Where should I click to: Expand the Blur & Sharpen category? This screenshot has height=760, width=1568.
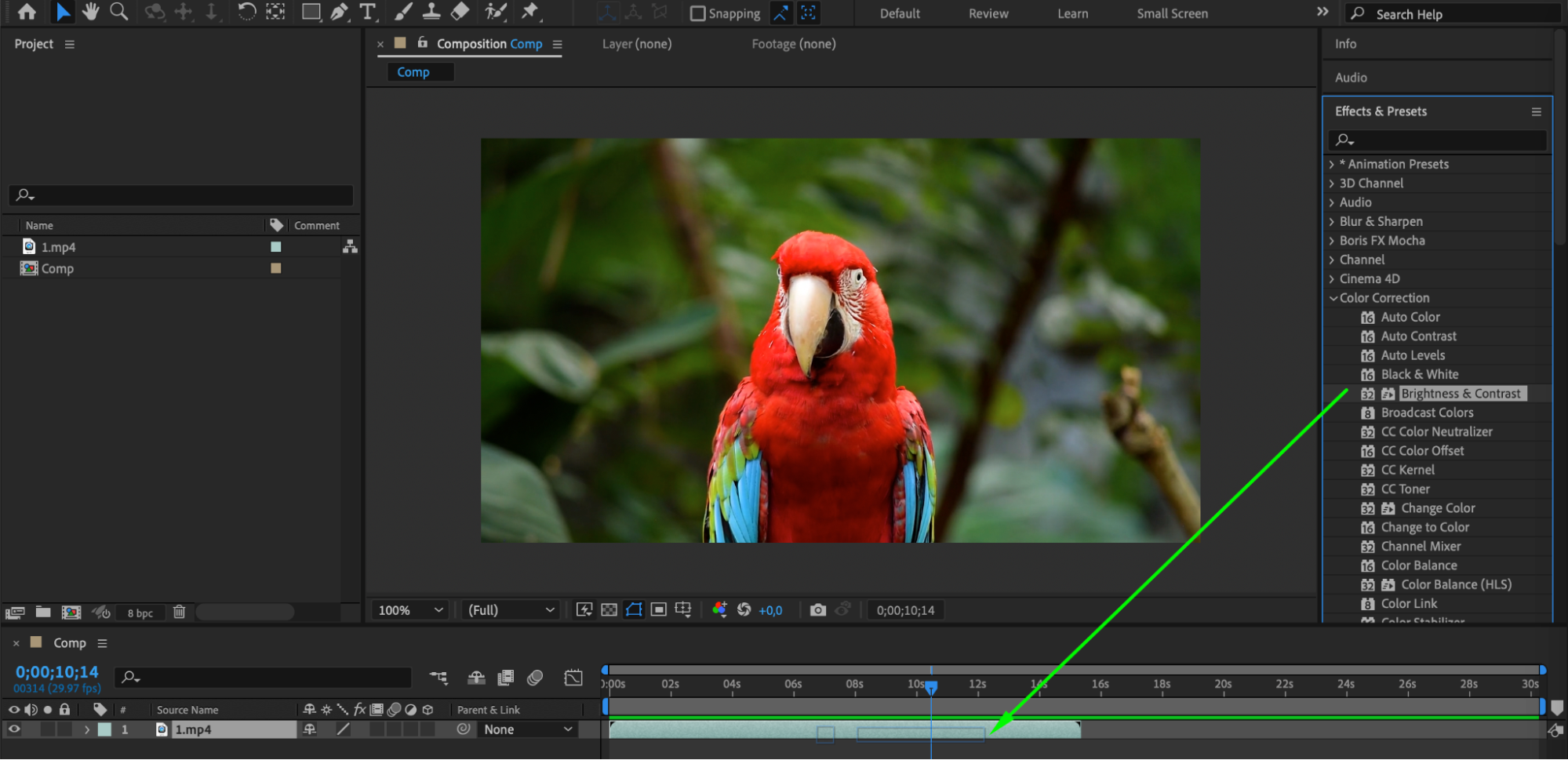click(1332, 222)
